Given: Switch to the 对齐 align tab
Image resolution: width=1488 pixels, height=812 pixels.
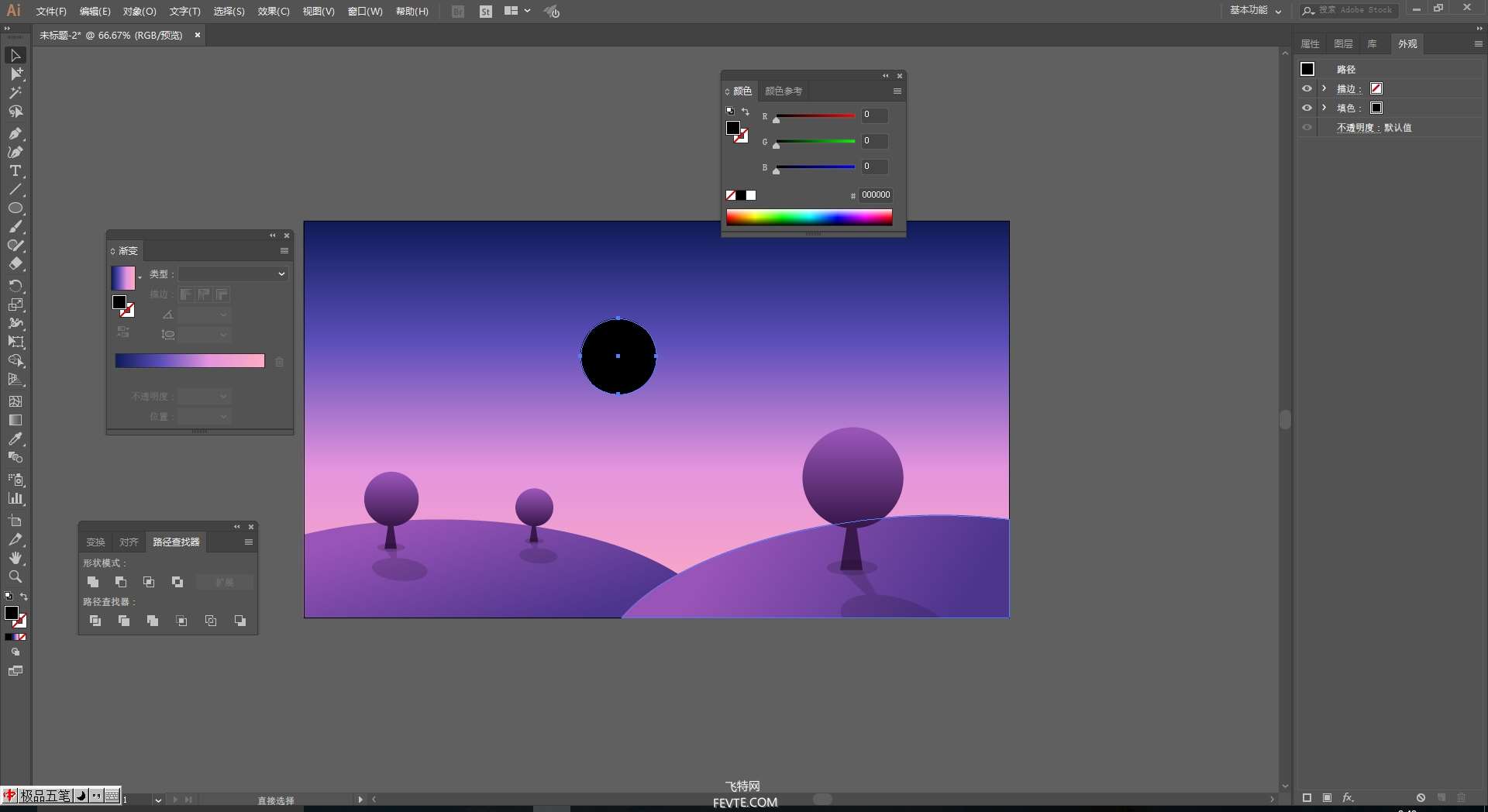Looking at the screenshot, I should click(x=129, y=542).
